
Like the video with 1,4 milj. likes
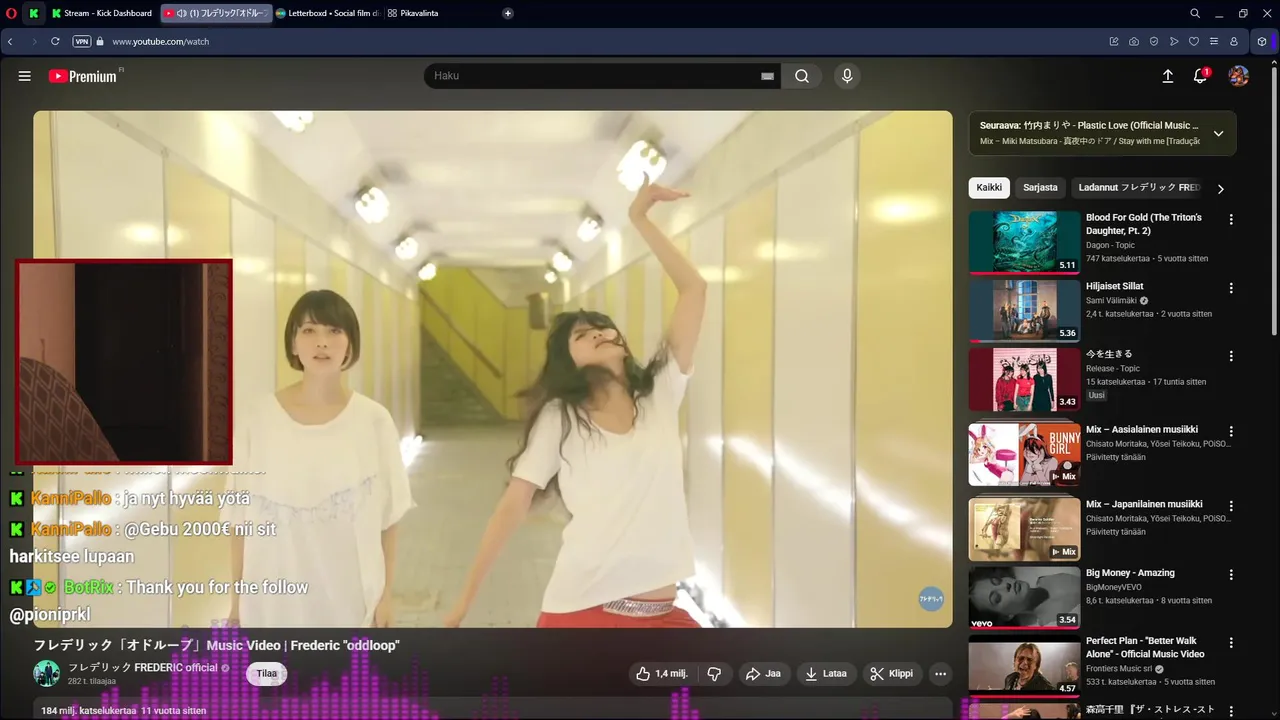pyautogui.click(x=662, y=674)
